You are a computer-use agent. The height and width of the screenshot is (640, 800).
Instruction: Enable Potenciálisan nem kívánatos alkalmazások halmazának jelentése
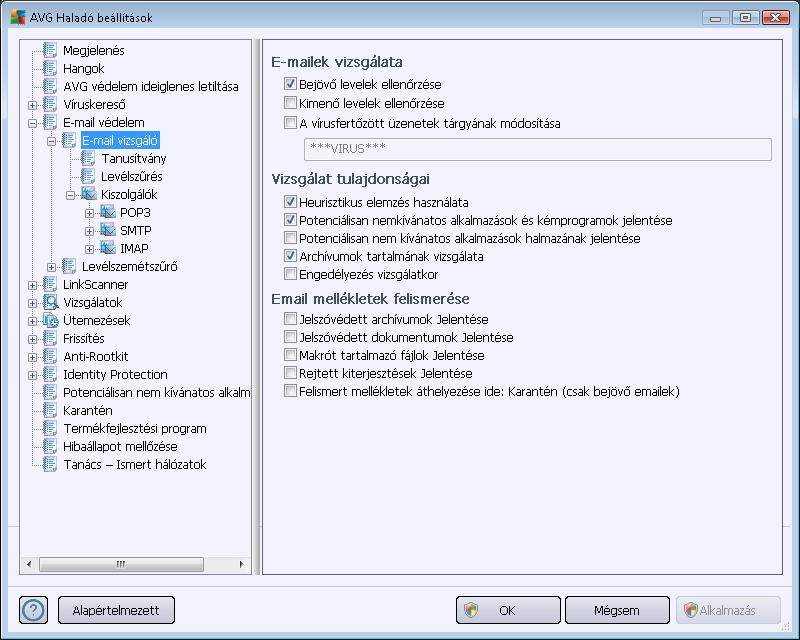coord(290,238)
